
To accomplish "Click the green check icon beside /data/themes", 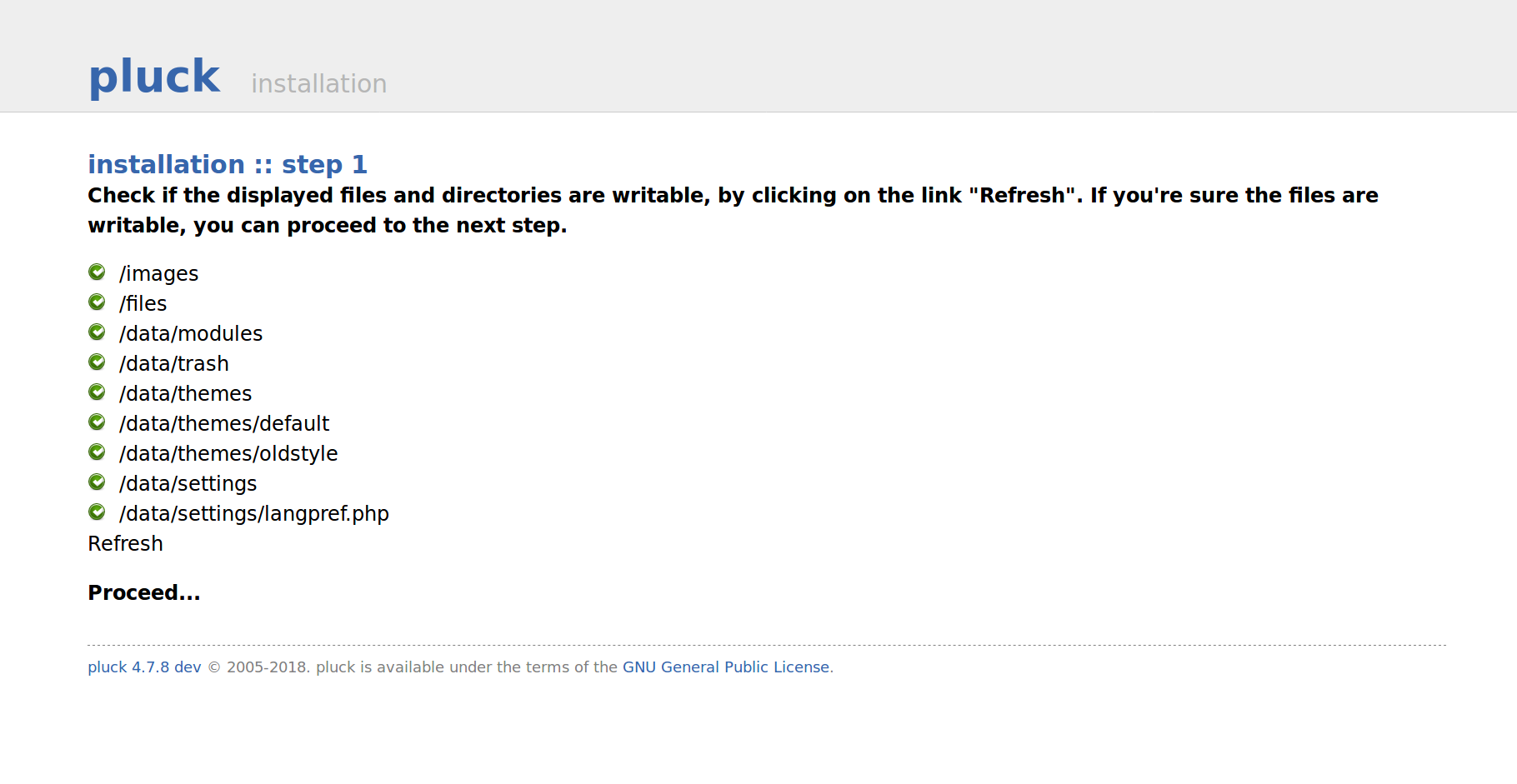I will [97, 392].
